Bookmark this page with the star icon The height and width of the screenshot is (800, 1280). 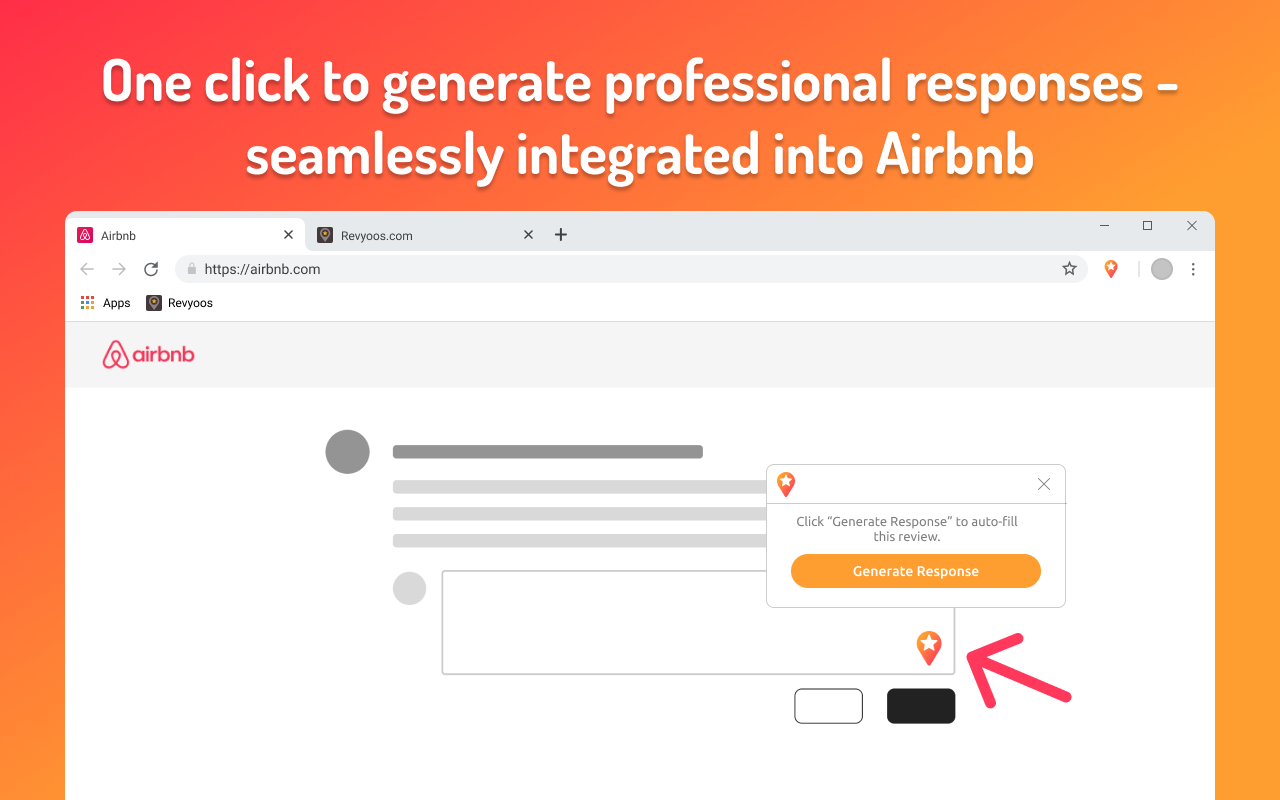[x=1069, y=268]
